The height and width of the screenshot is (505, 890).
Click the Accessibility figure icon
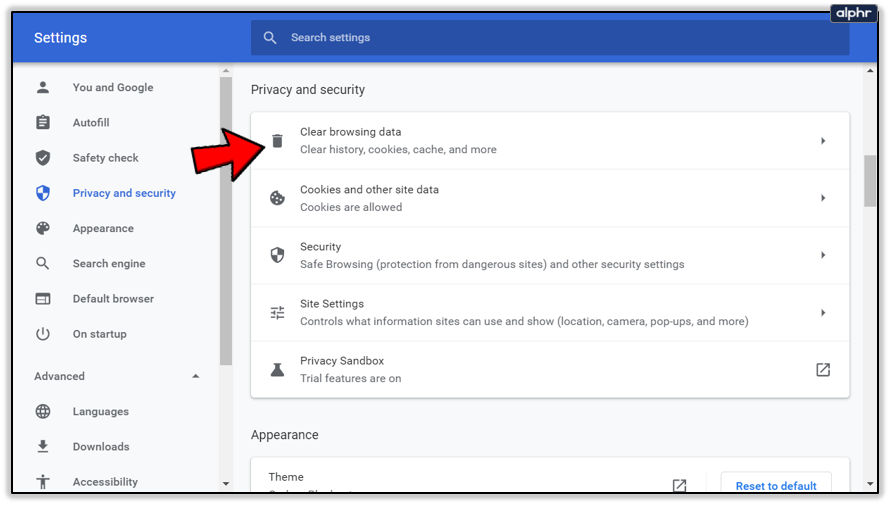tap(43, 482)
